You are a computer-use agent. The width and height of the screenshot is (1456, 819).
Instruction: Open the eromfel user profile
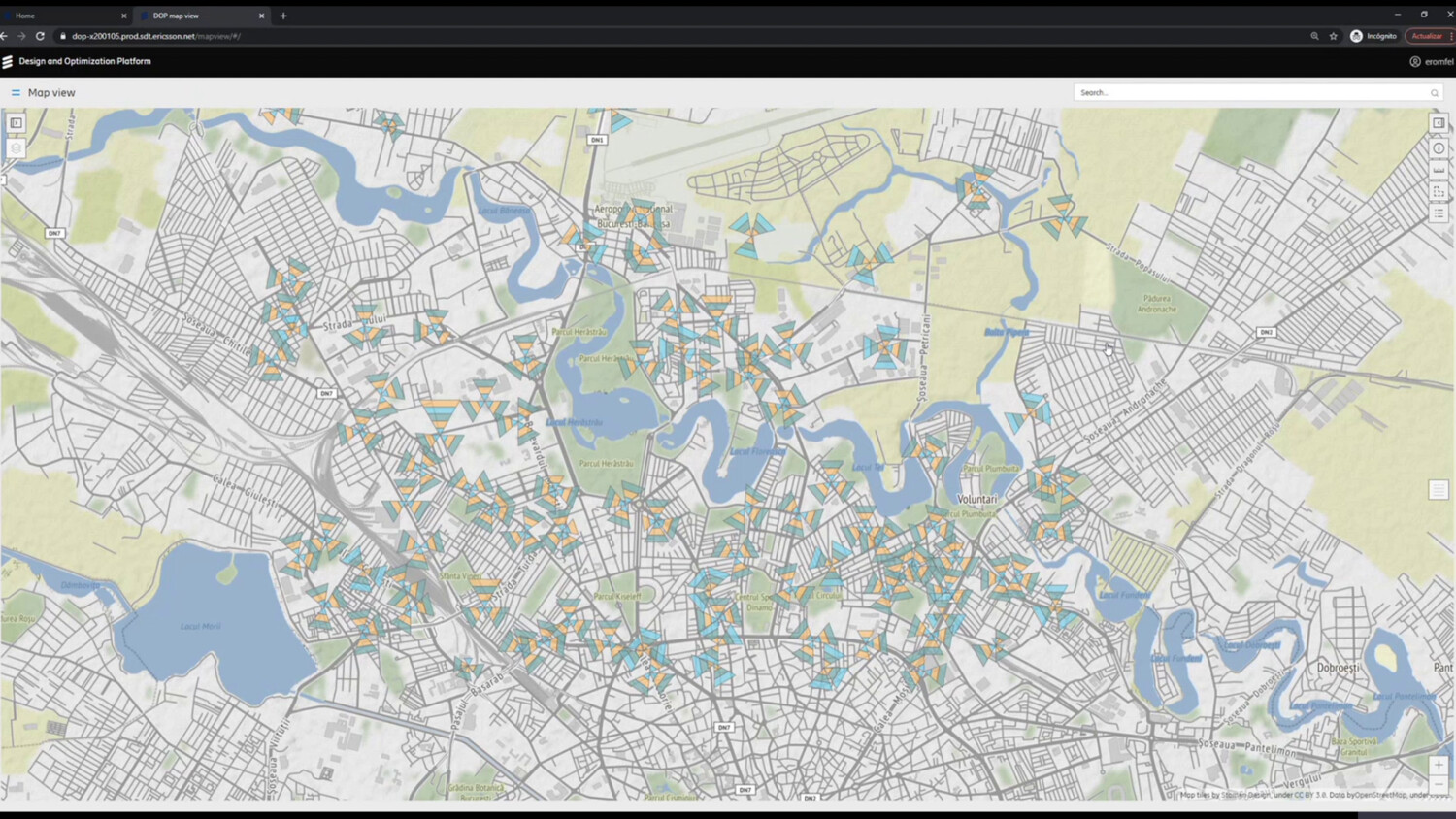pyautogui.click(x=1432, y=61)
